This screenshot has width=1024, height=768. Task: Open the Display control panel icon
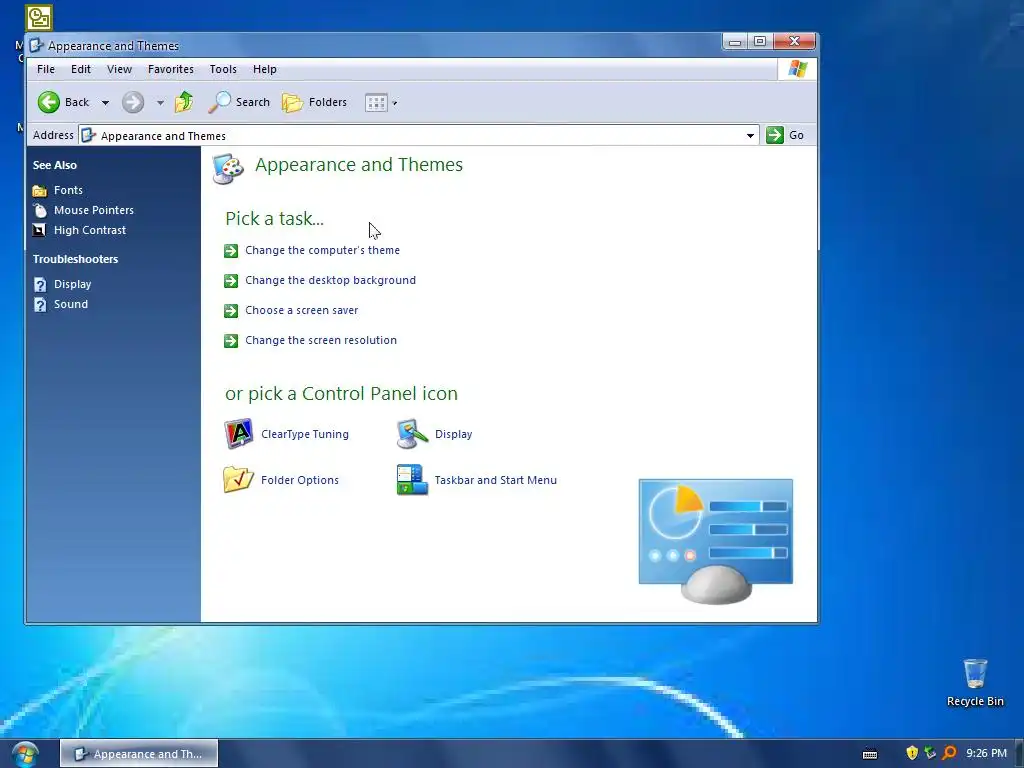[412, 434]
